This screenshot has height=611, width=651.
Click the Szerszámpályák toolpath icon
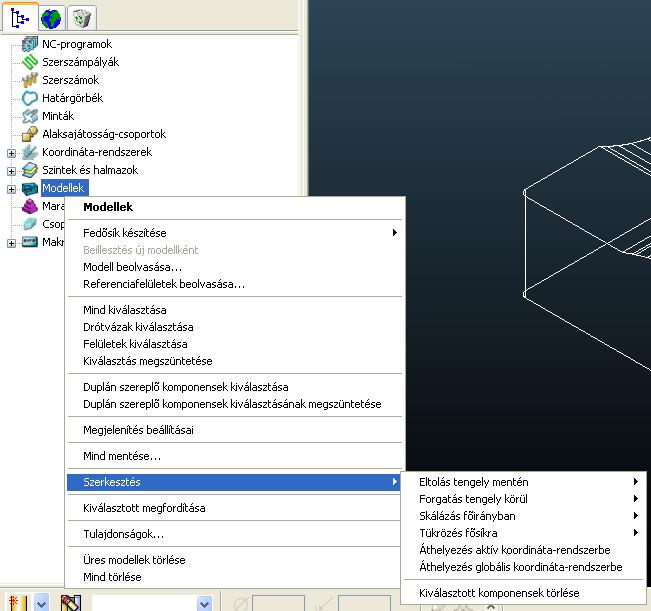29,62
